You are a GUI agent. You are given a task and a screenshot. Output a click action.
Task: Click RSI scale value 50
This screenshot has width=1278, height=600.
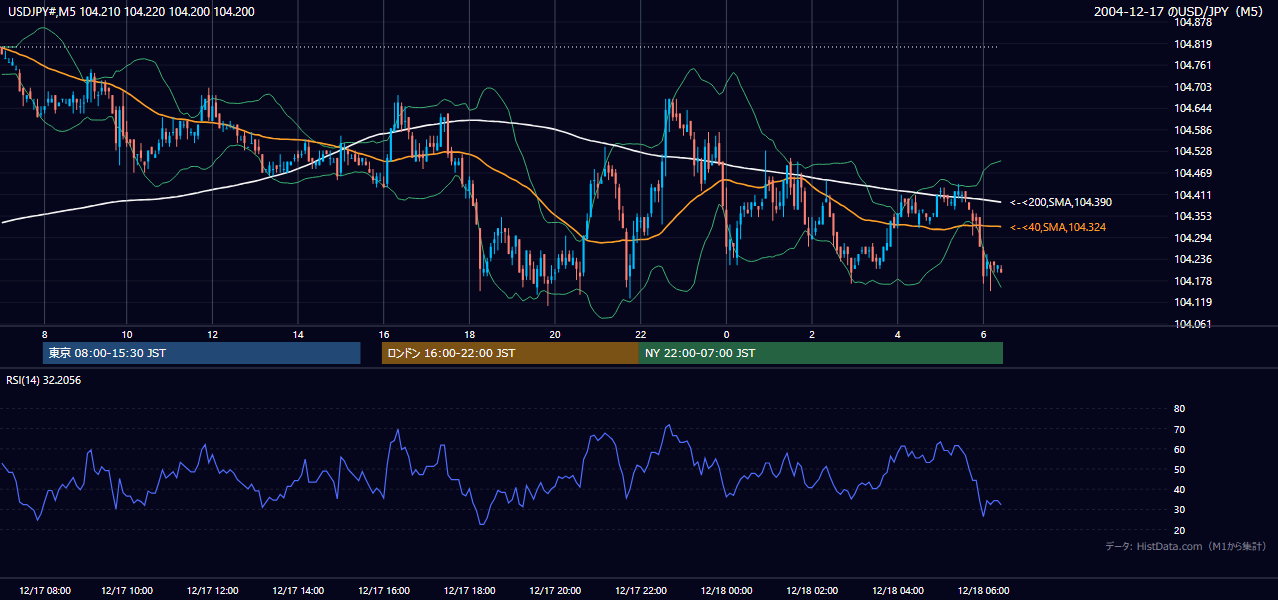point(1179,469)
